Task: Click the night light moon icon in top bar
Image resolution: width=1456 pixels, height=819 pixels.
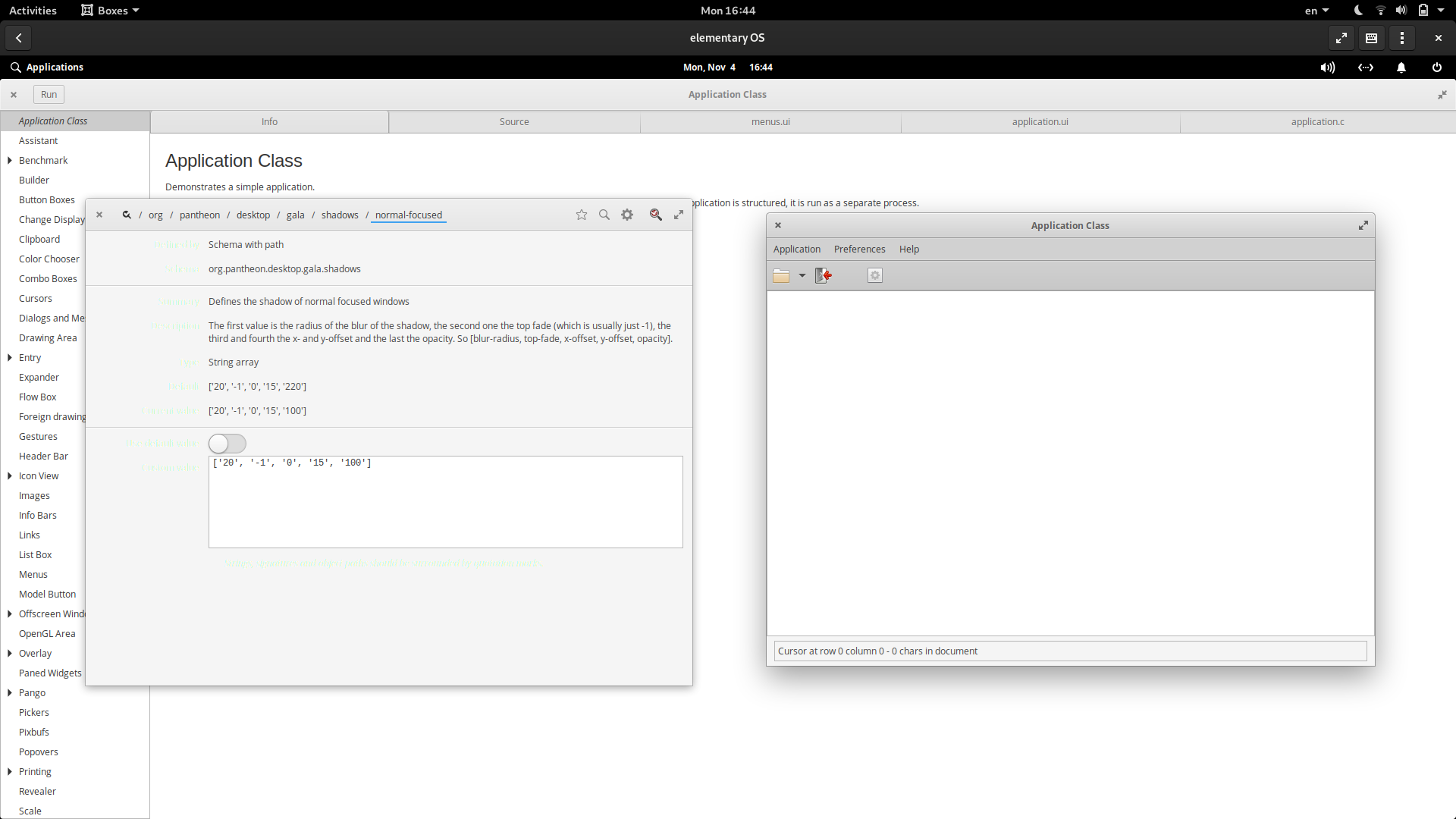Action: [1358, 11]
